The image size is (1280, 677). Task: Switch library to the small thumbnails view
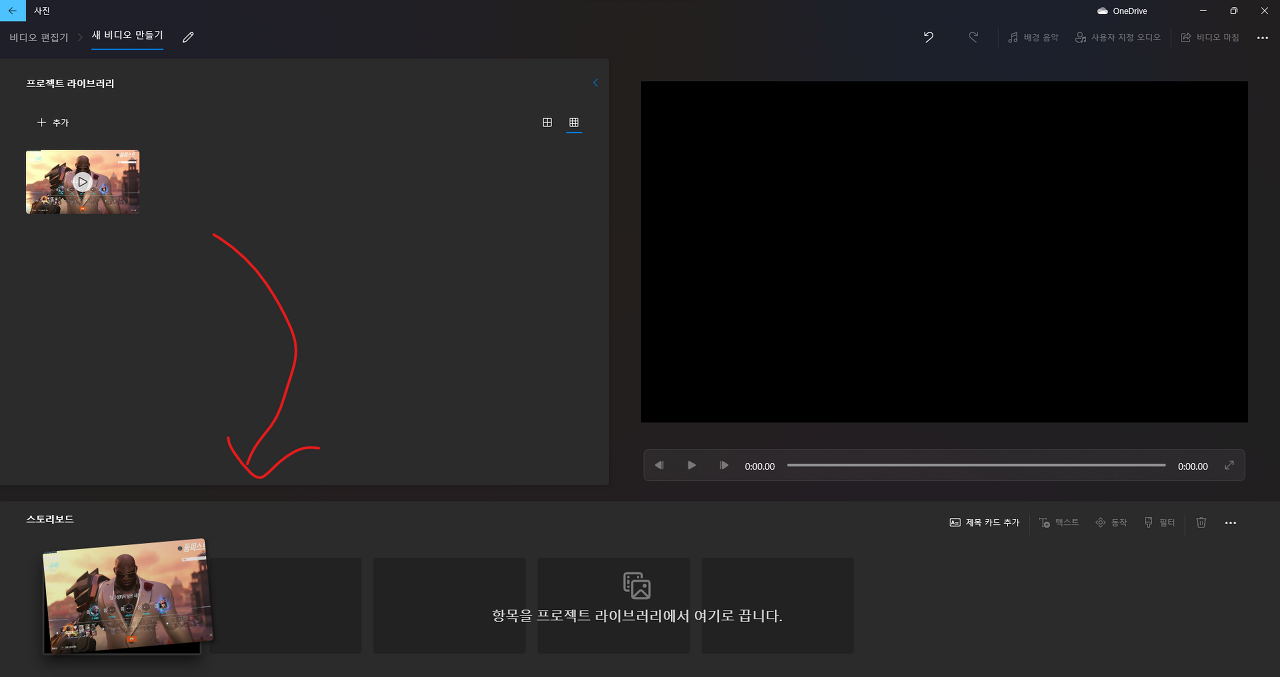574,122
